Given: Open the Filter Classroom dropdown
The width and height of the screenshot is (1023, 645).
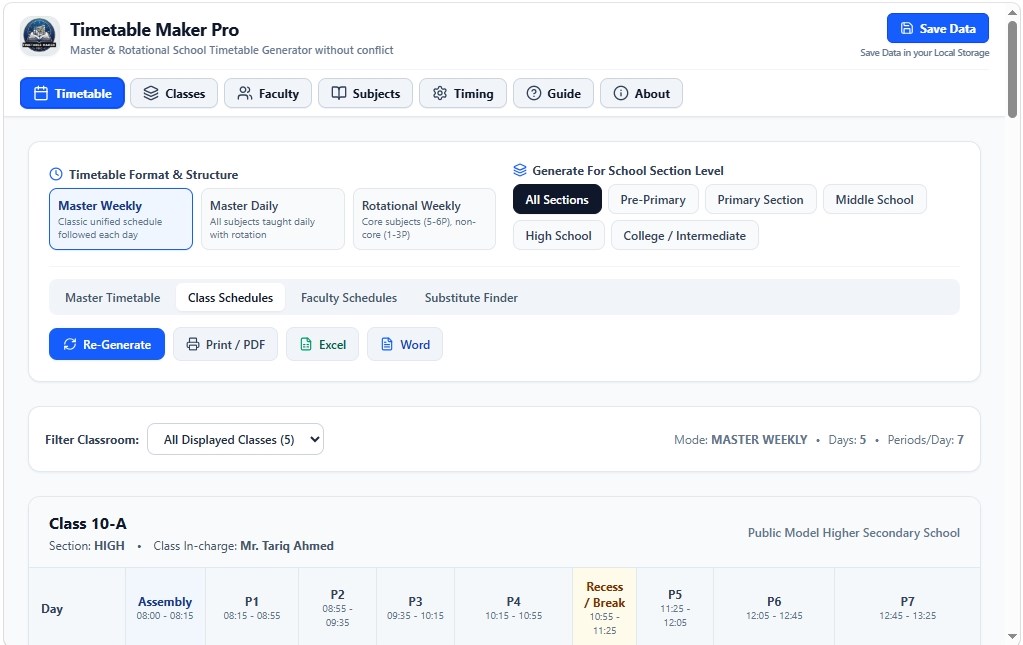Looking at the screenshot, I should (236, 440).
